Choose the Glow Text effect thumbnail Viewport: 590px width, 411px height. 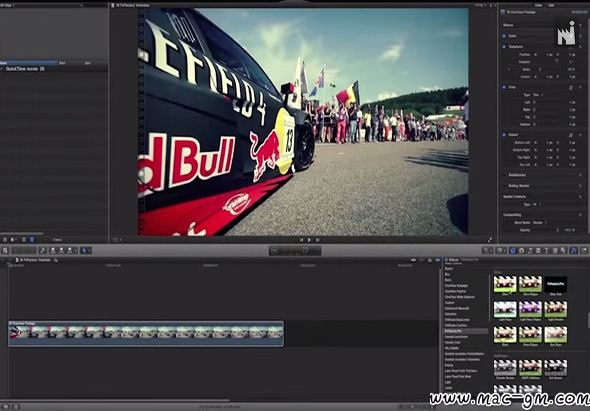click(555, 284)
